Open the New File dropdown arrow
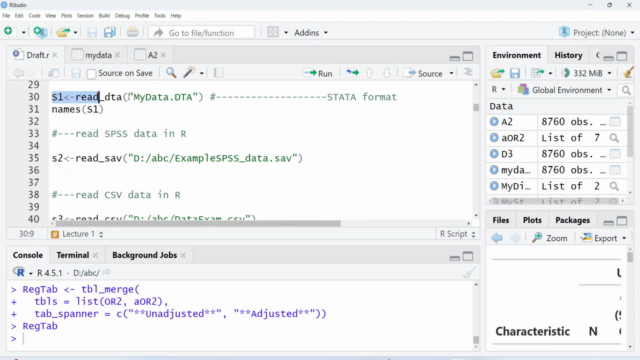This screenshot has height=360, width=640. coord(24,32)
